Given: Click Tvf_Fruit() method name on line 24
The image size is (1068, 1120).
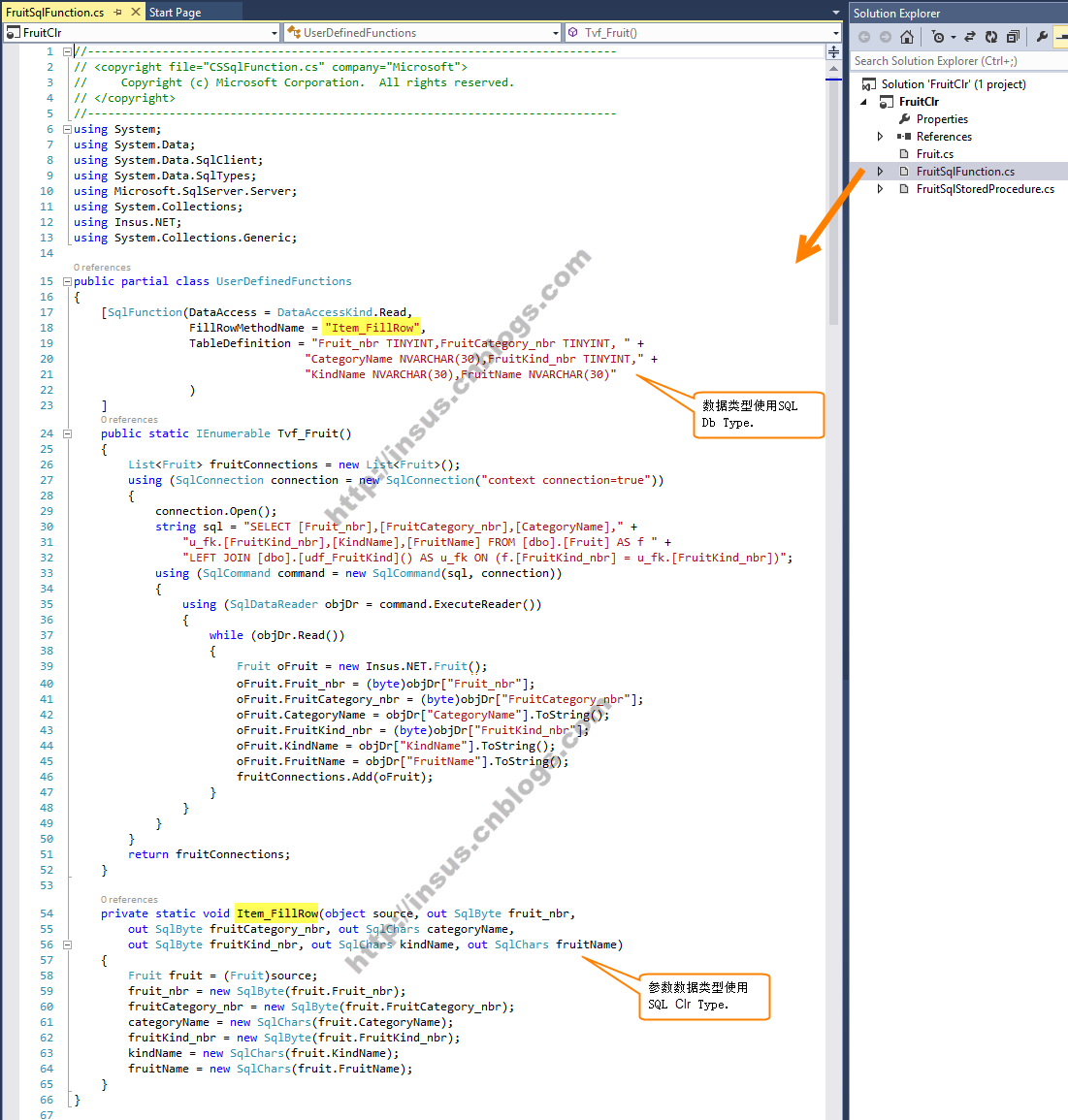Looking at the screenshot, I should (x=314, y=433).
